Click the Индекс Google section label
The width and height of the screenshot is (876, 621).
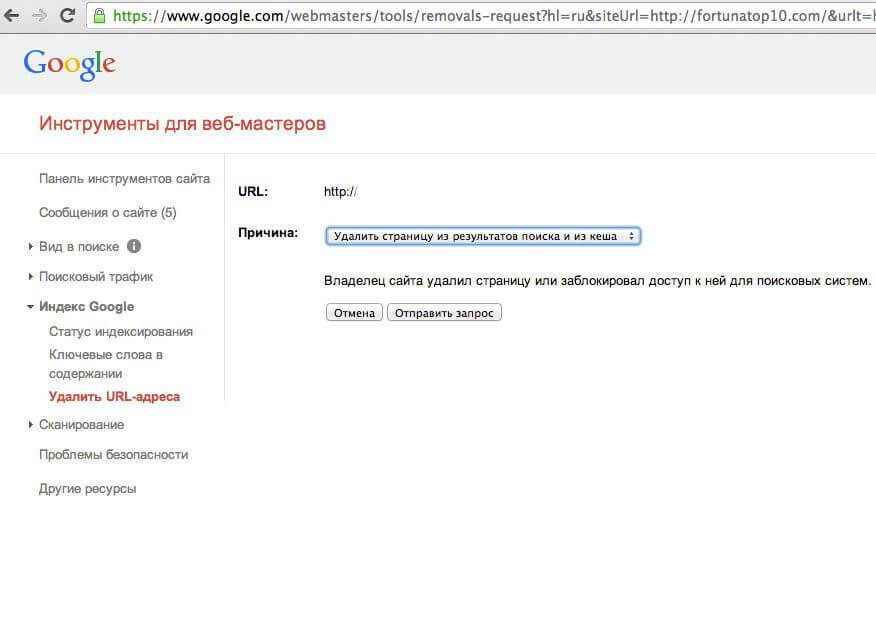87,307
